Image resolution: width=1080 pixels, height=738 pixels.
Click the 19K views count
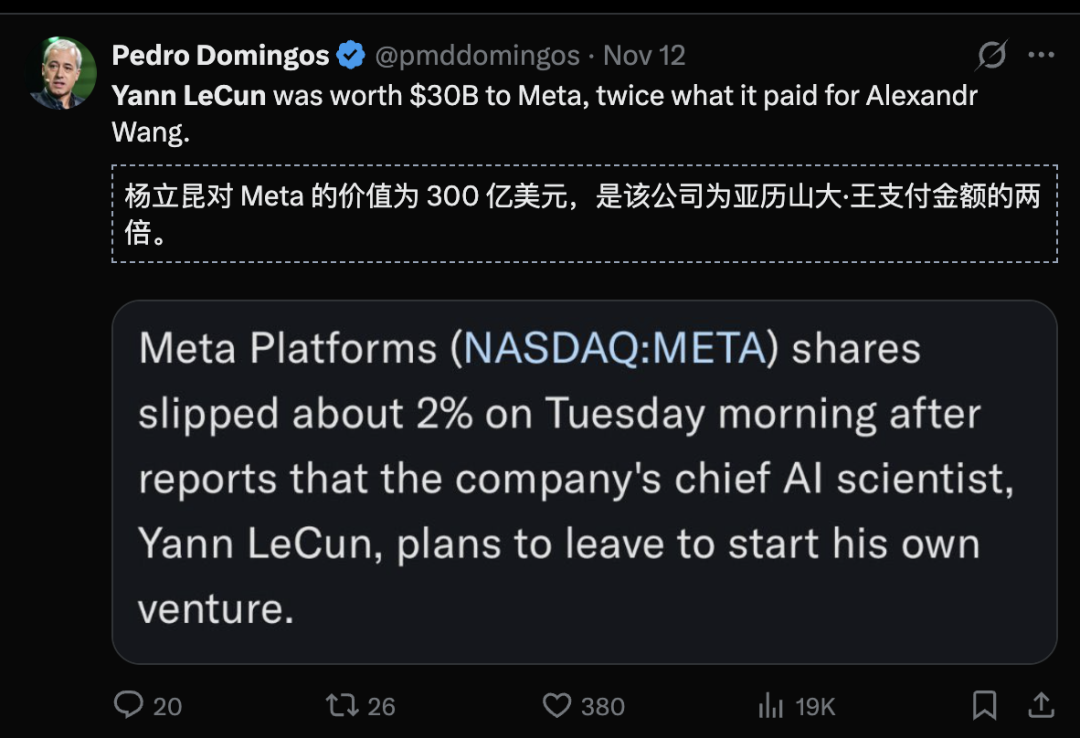pos(815,706)
